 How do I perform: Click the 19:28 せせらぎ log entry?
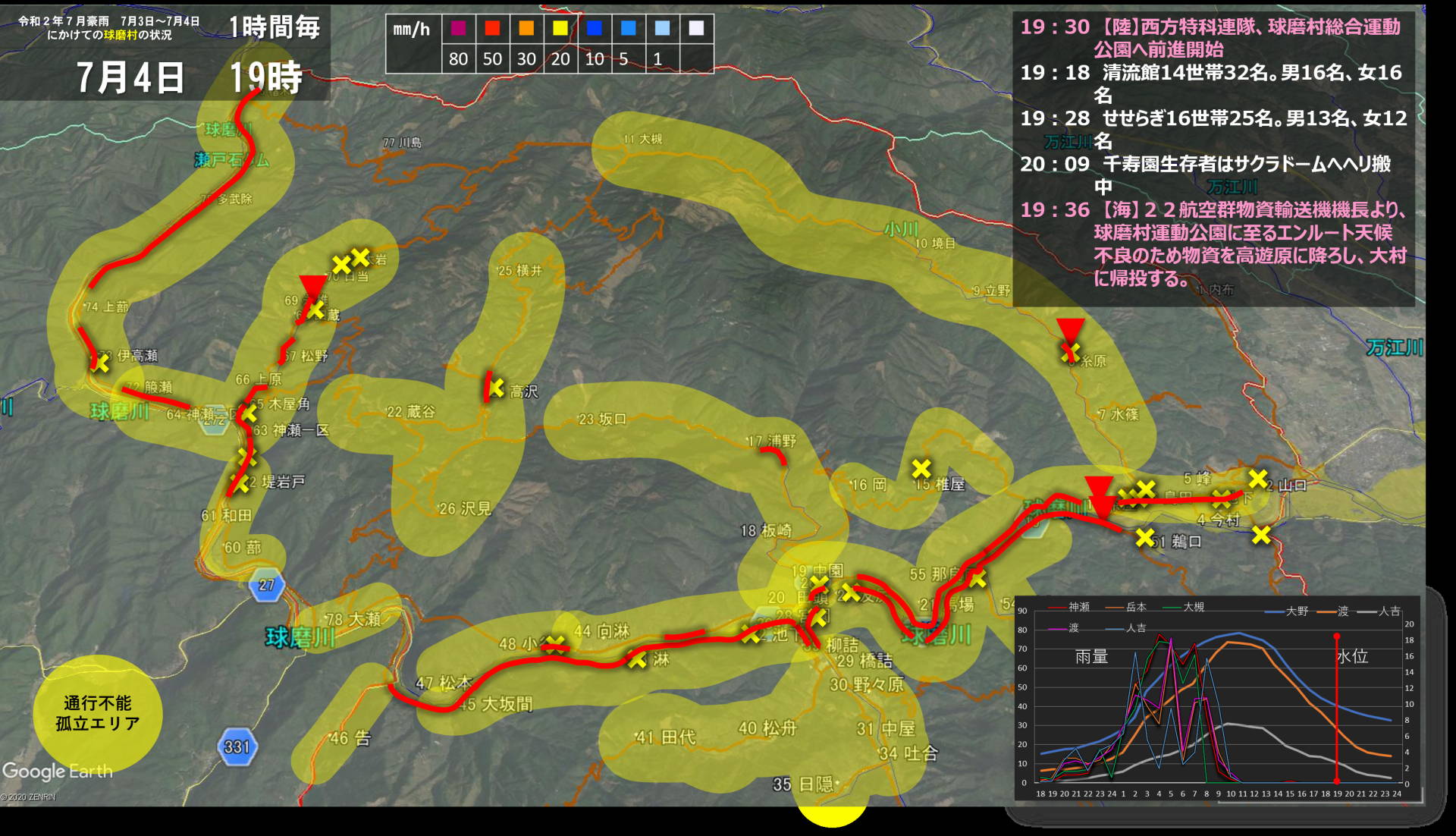[1213, 129]
